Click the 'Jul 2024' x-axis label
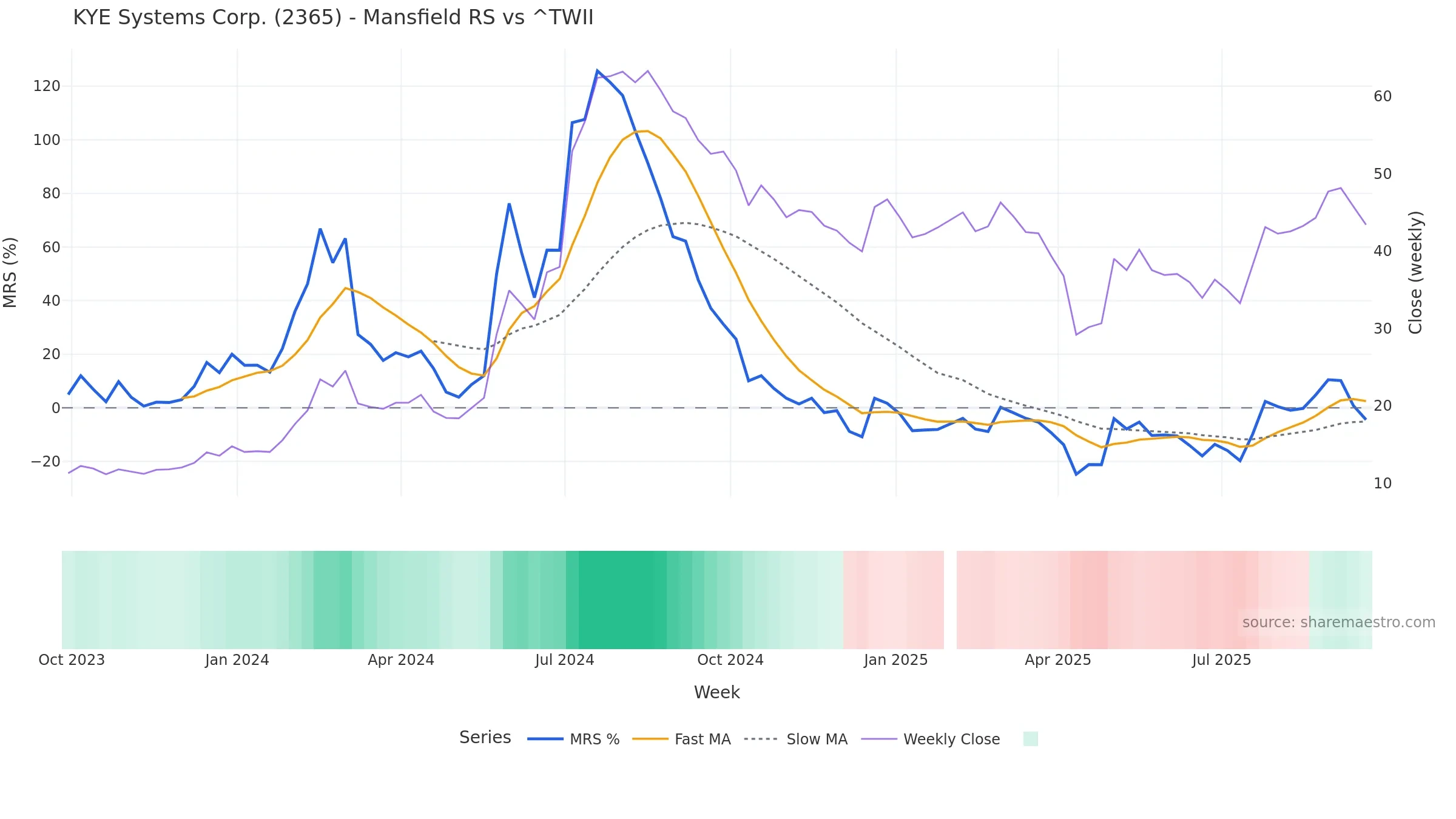The image size is (1456, 819). (x=565, y=660)
